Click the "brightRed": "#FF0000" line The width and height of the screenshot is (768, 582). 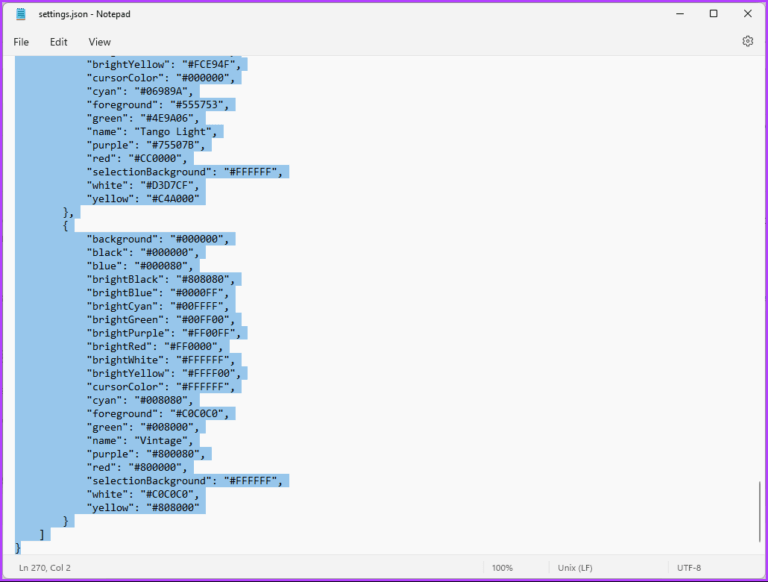(155, 347)
